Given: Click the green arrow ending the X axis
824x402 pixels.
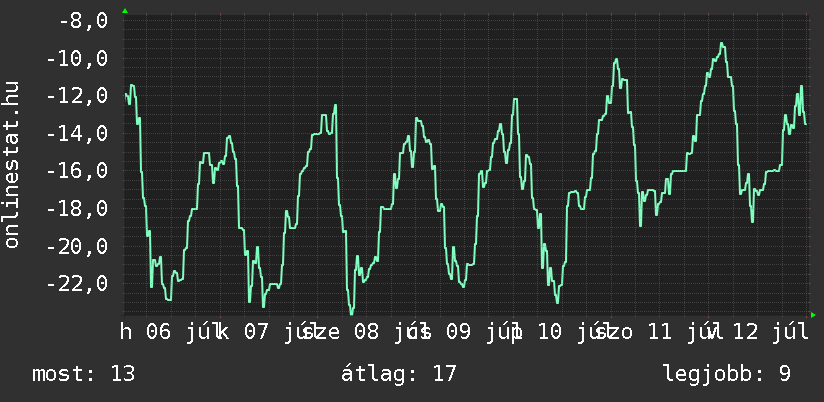Looking at the screenshot, I should [x=813, y=315].
